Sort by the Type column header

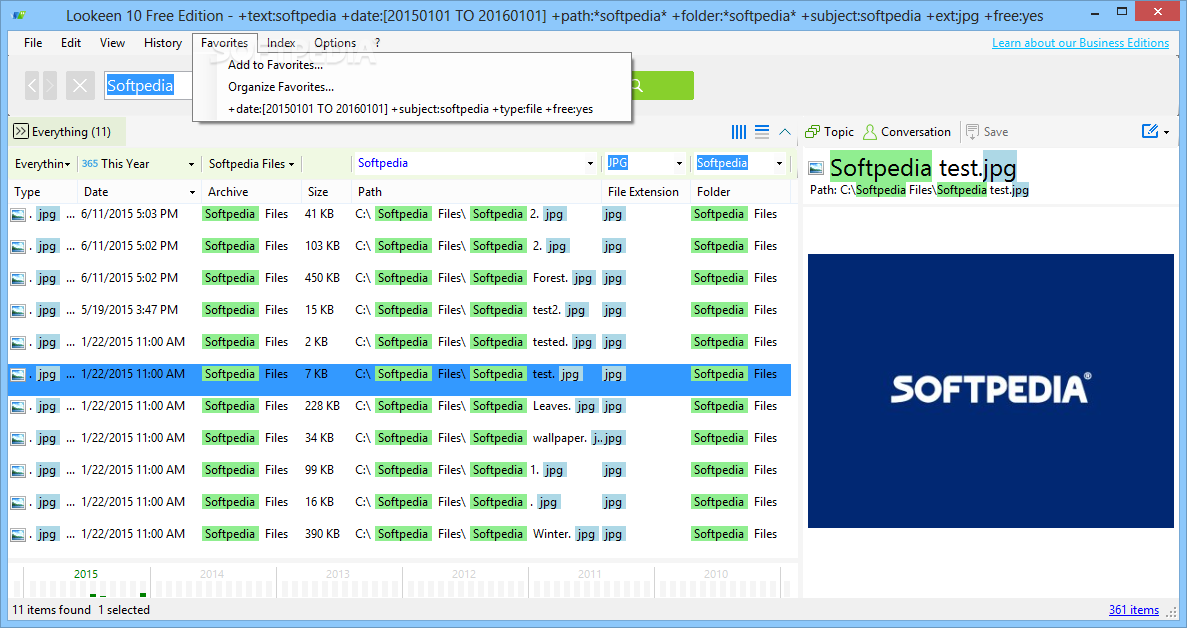point(43,192)
